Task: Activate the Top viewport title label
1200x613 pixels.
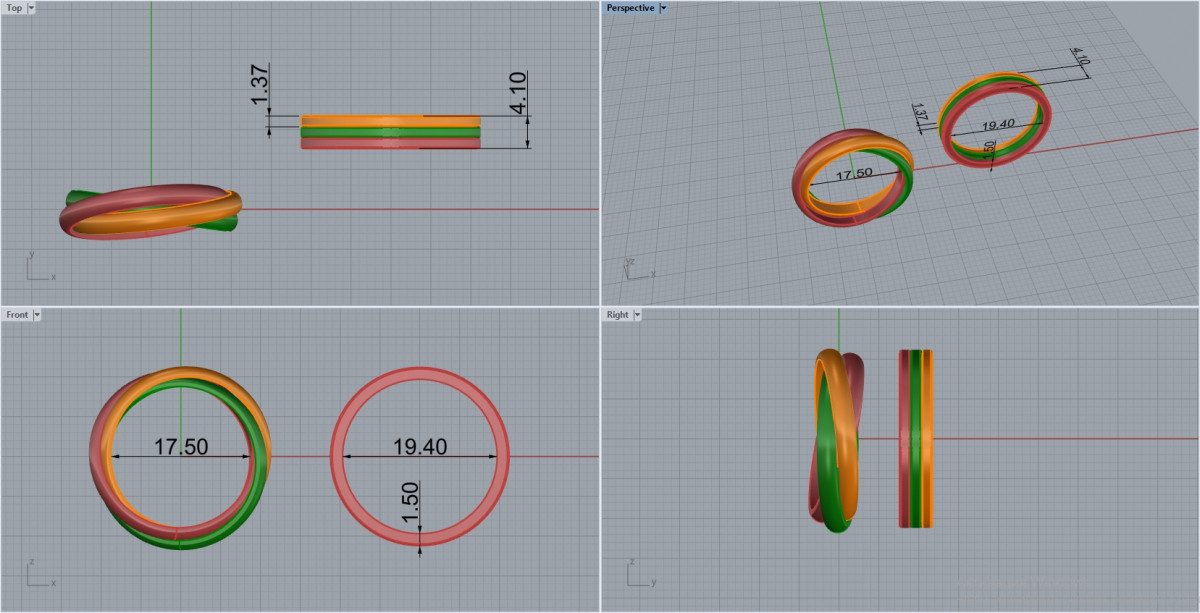Action: tap(14, 8)
